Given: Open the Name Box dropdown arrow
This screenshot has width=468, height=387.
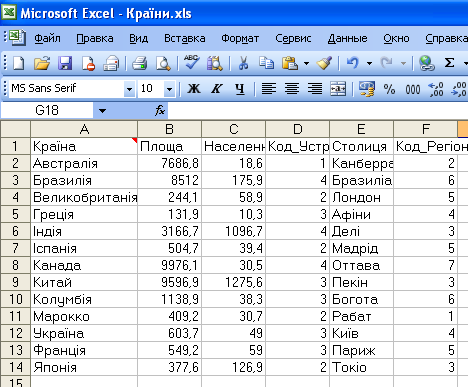Looking at the screenshot, I should (x=102, y=110).
